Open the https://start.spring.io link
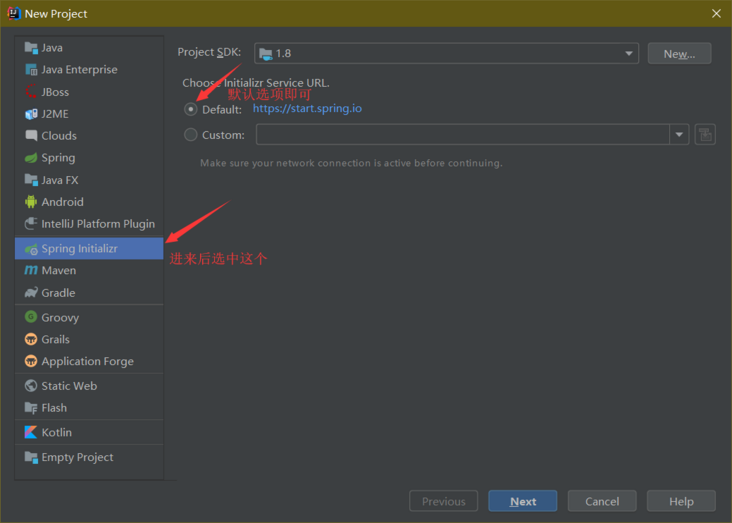The width and height of the screenshot is (732, 523). point(307,108)
